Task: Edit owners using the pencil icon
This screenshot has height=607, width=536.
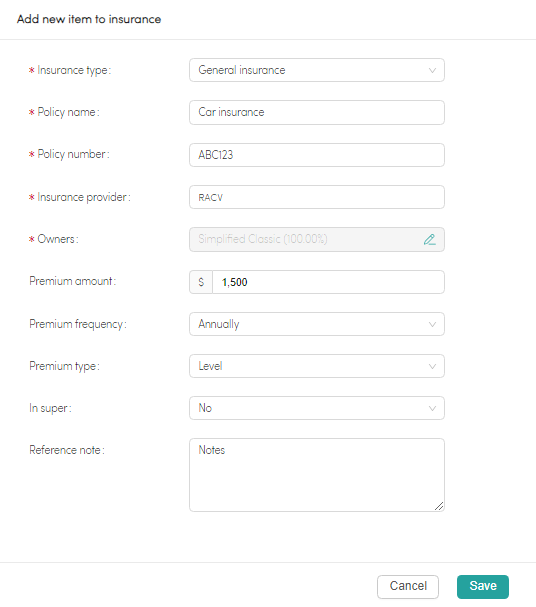Action: 430,240
